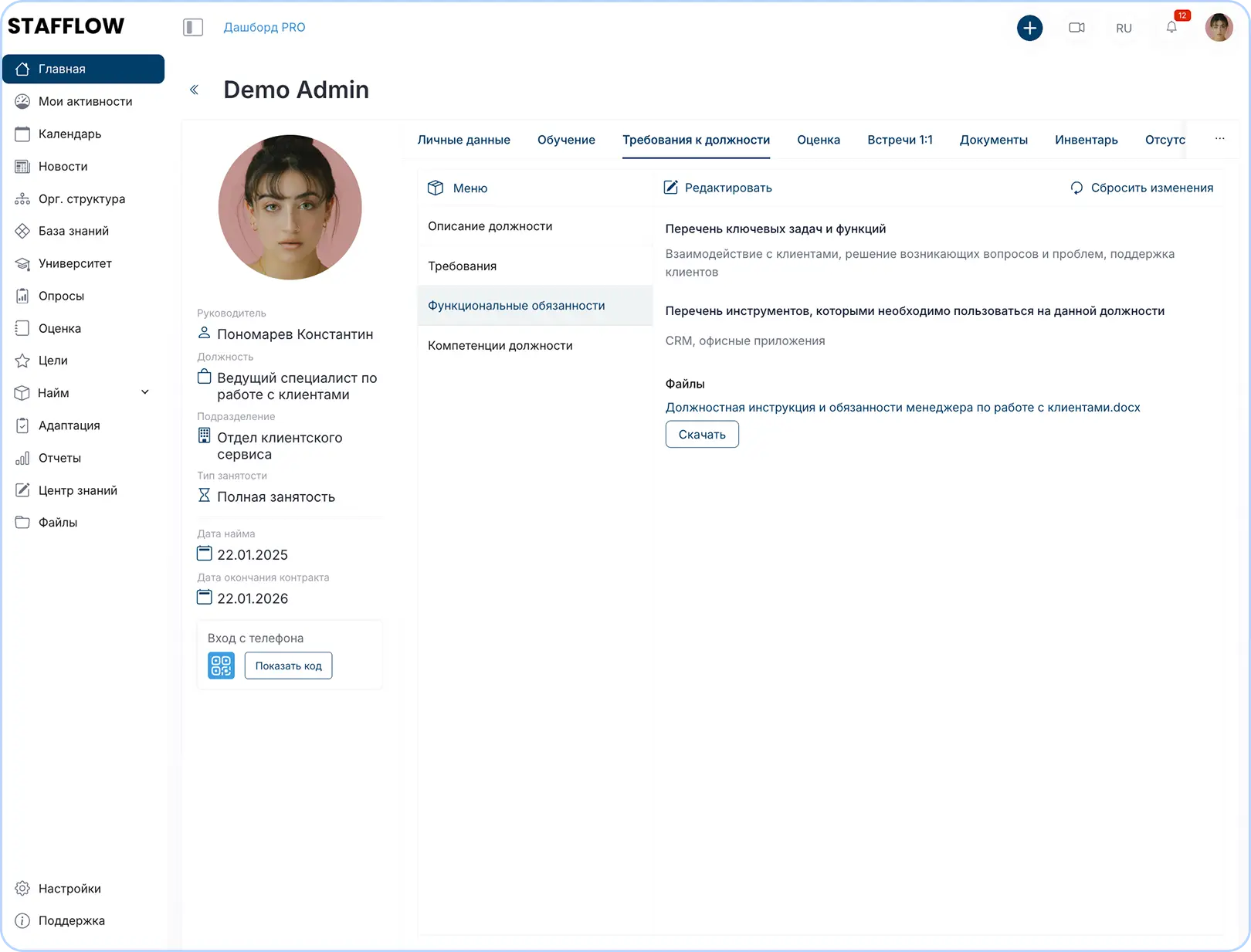Open the three-dots more tabs menu
Screen dimensions: 1251x952
click(1219, 139)
